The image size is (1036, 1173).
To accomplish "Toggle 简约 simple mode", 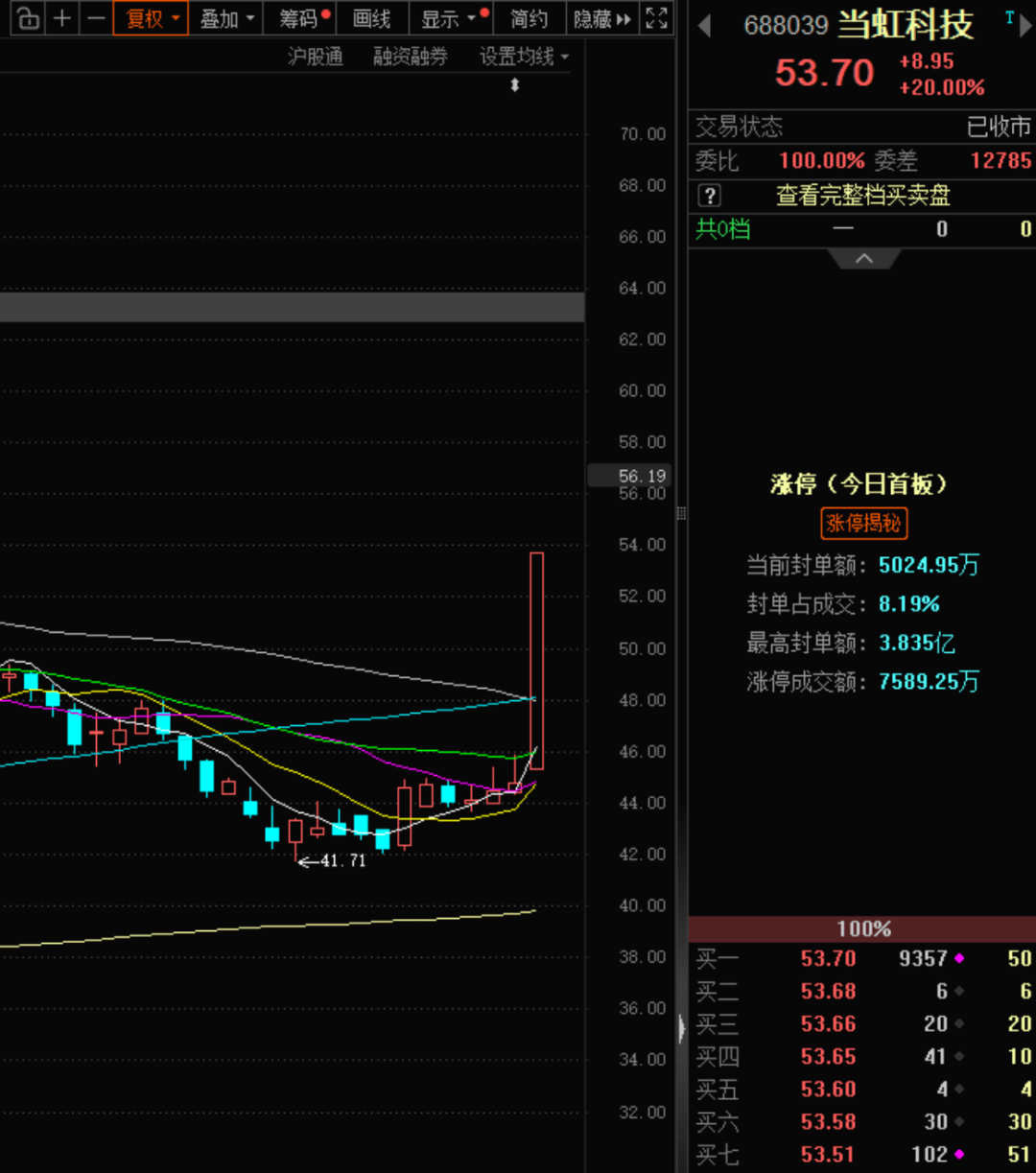I will [x=529, y=18].
